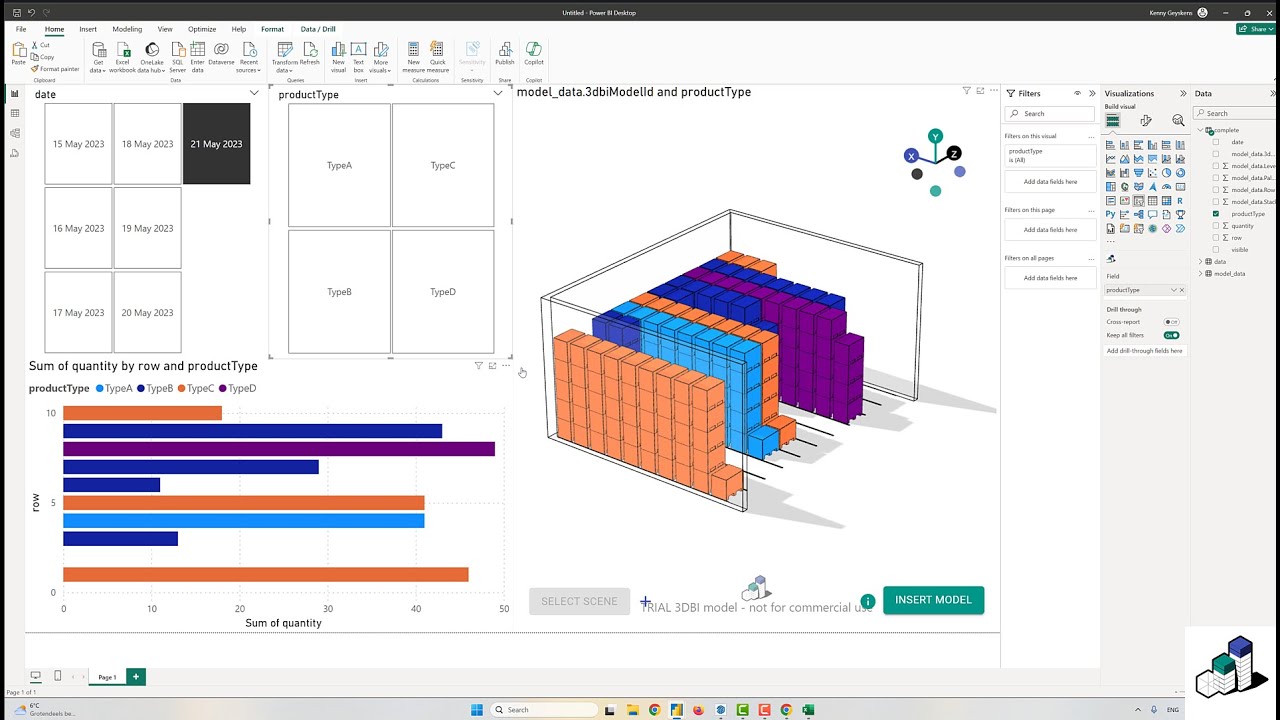Click the Publish icon
Viewport: 1280px width, 720px height.
(505, 53)
